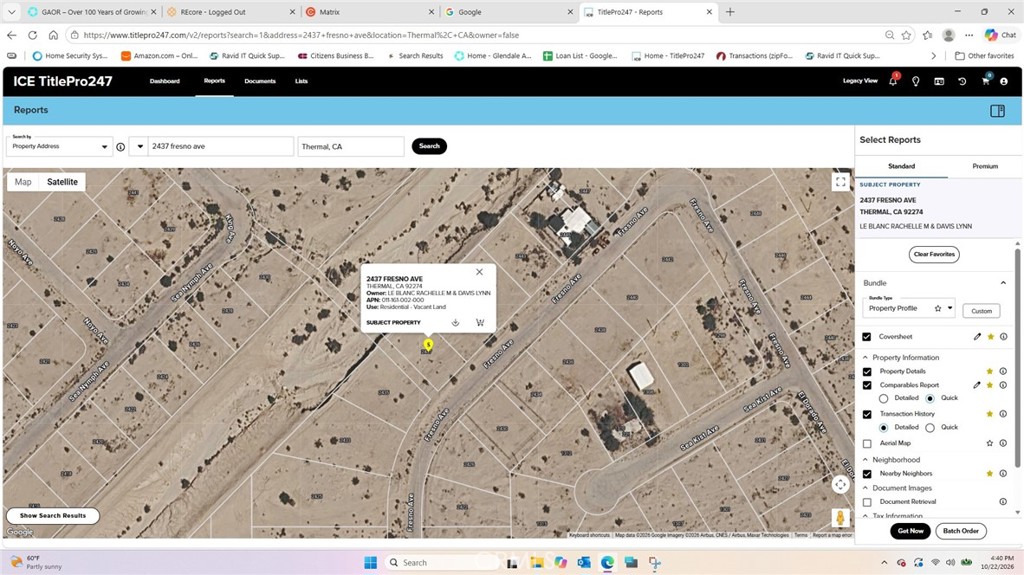Click the Legacy View link

tap(860, 81)
